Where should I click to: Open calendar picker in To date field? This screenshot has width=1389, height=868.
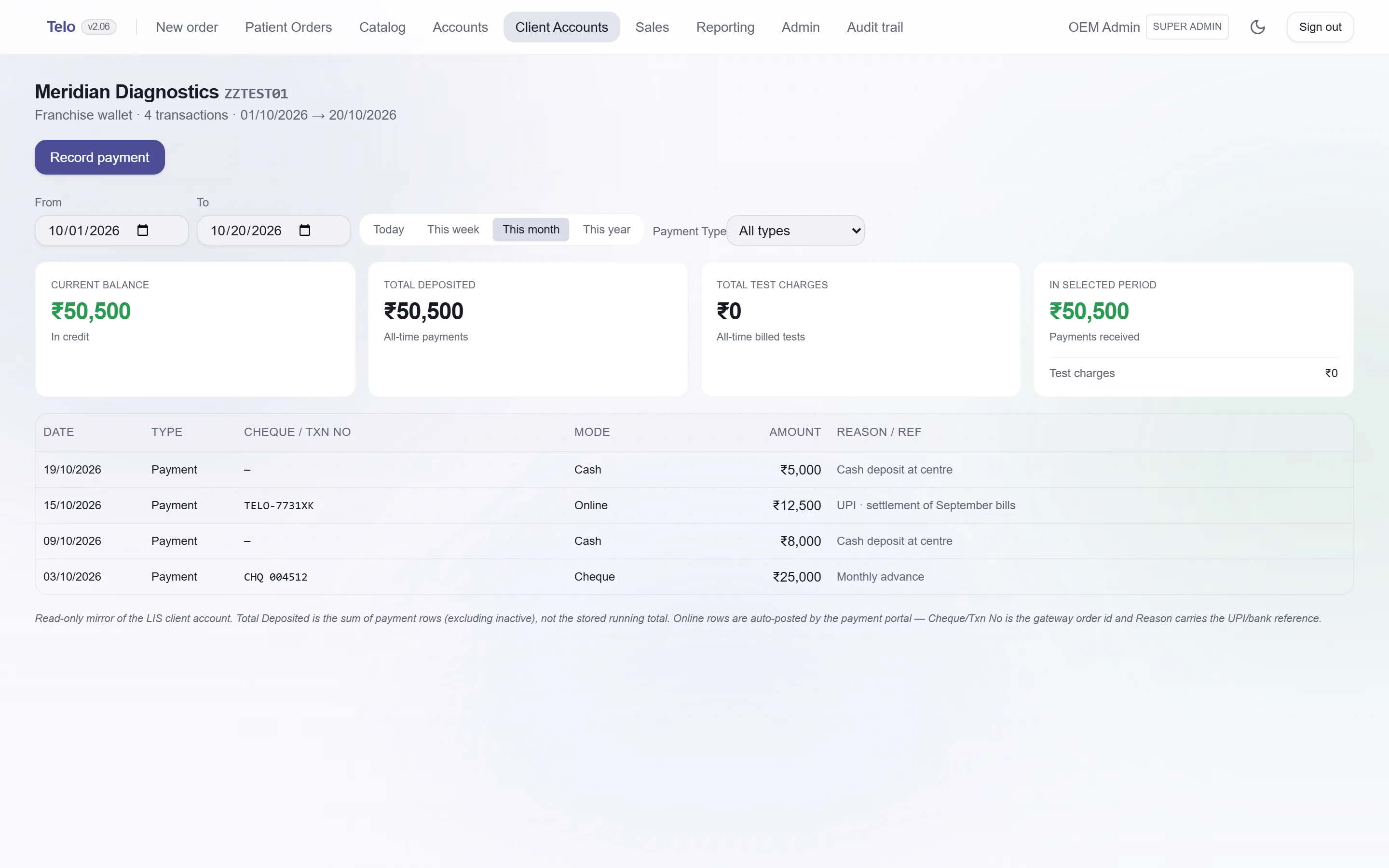305,230
